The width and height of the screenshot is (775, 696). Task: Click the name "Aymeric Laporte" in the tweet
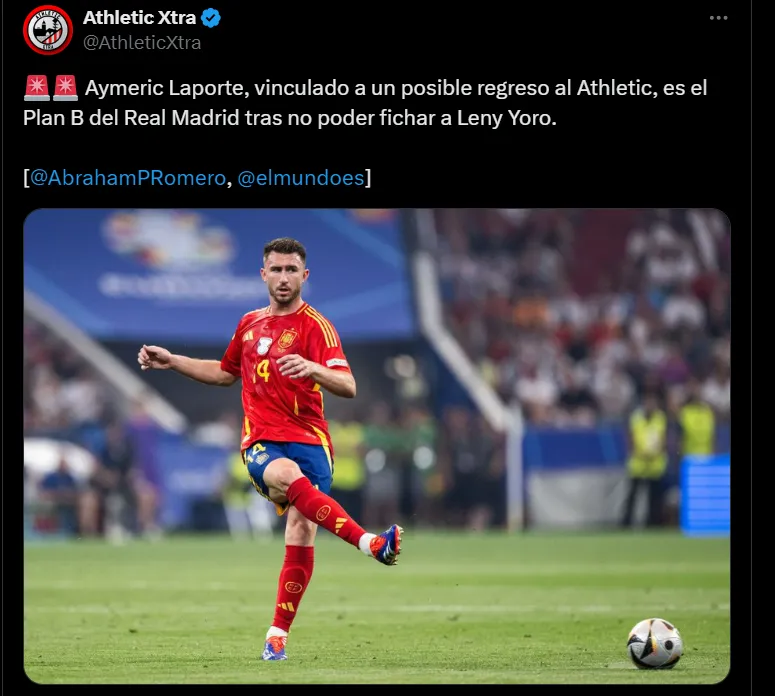(x=165, y=88)
